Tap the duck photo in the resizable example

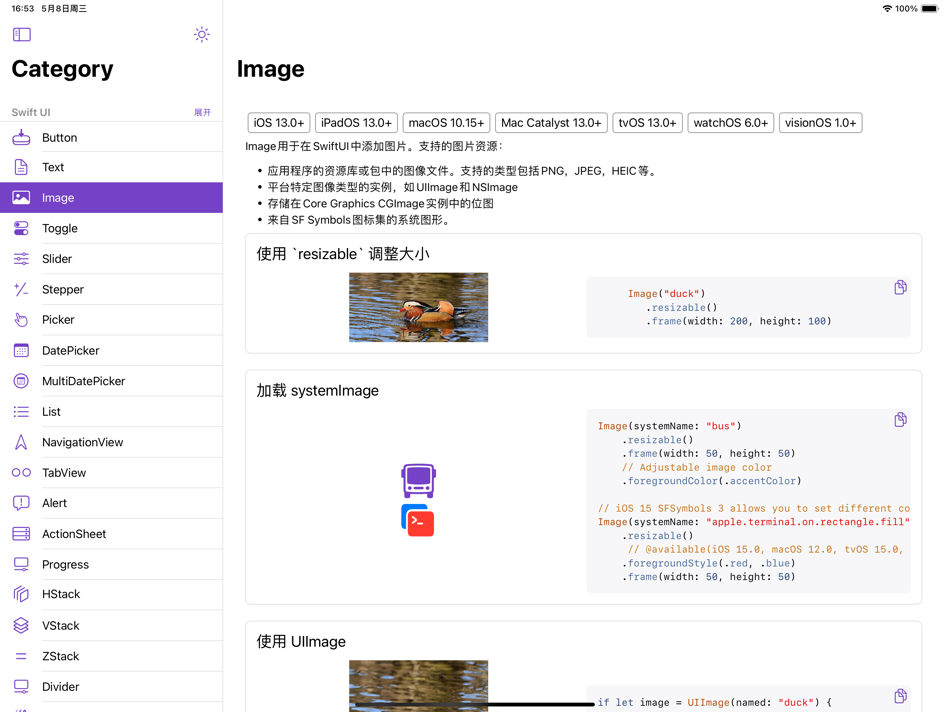tap(418, 307)
